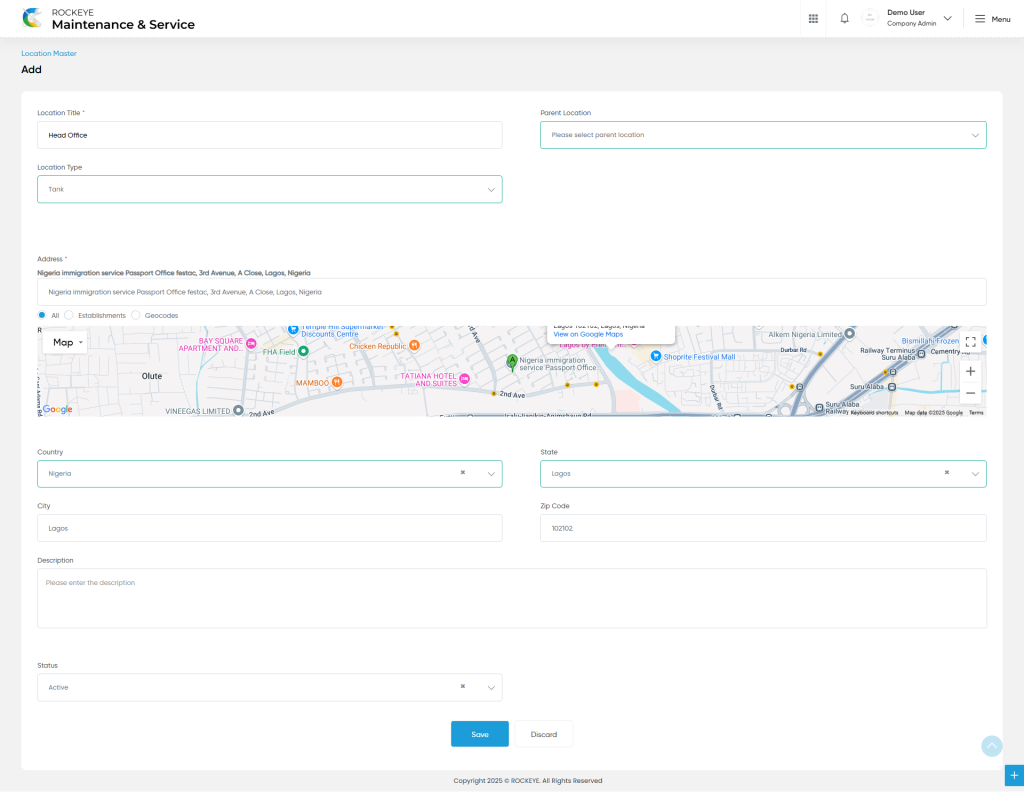Zoom out on the map
1024x792 pixels.
(x=970, y=393)
